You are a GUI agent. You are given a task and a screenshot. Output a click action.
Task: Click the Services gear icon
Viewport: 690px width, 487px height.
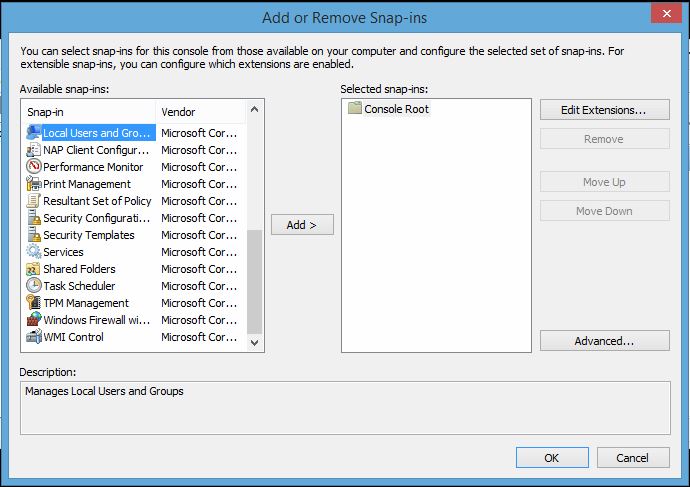(x=34, y=252)
